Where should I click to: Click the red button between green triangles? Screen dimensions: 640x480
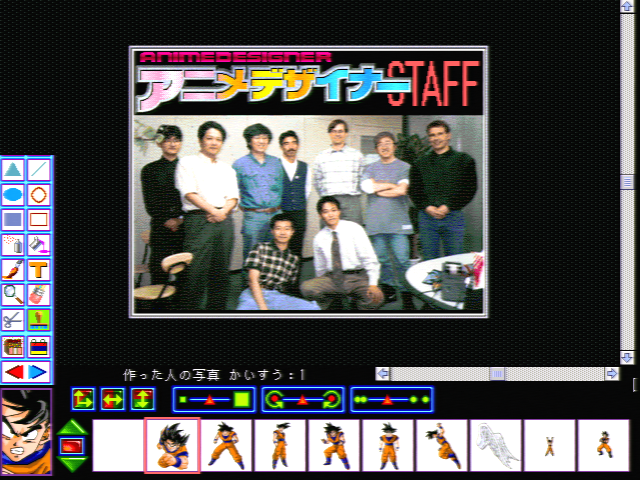coord(72,446)
